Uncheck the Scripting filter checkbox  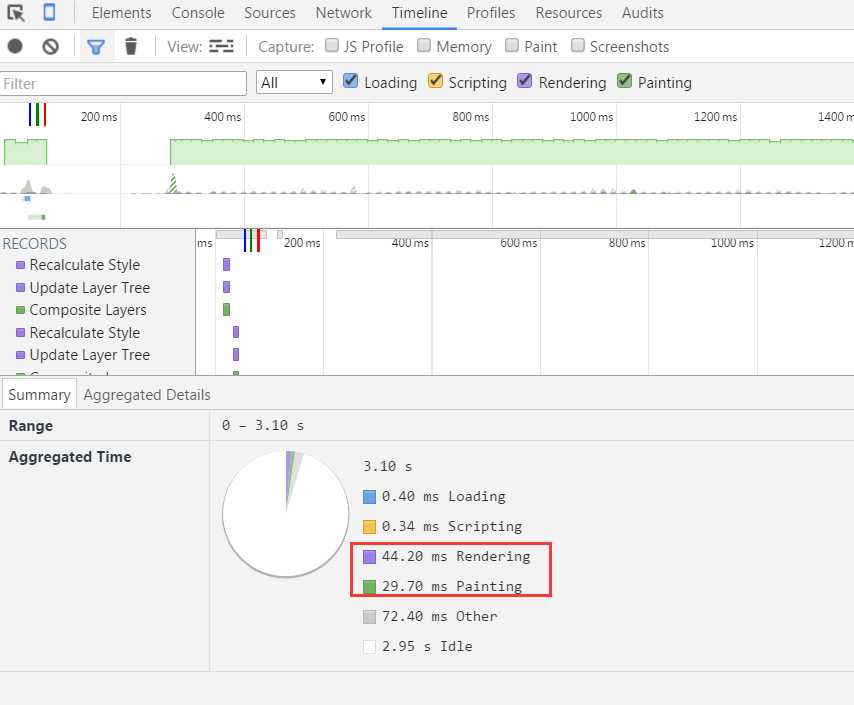[435, 81]
